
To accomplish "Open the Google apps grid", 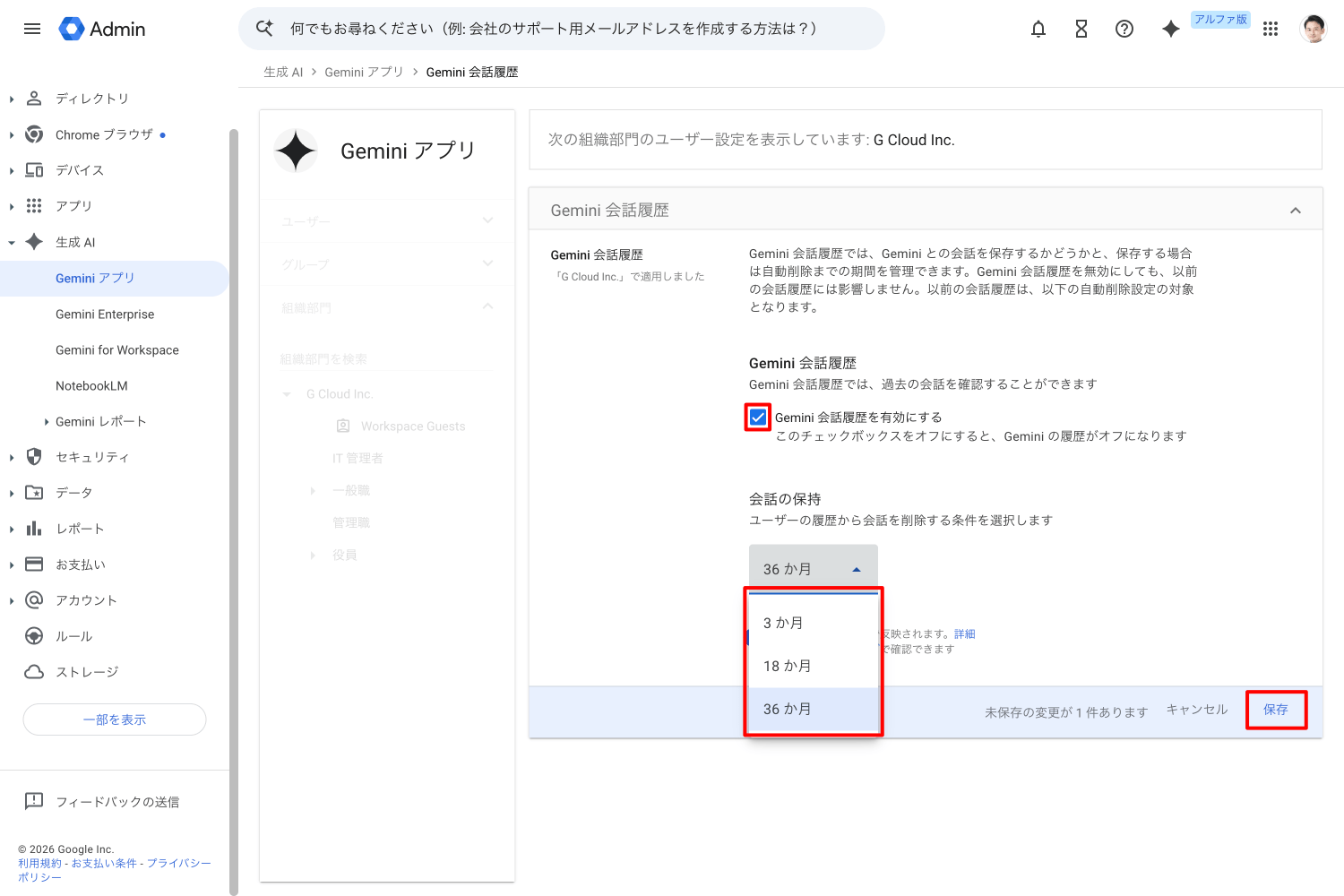I will 1271,29.
